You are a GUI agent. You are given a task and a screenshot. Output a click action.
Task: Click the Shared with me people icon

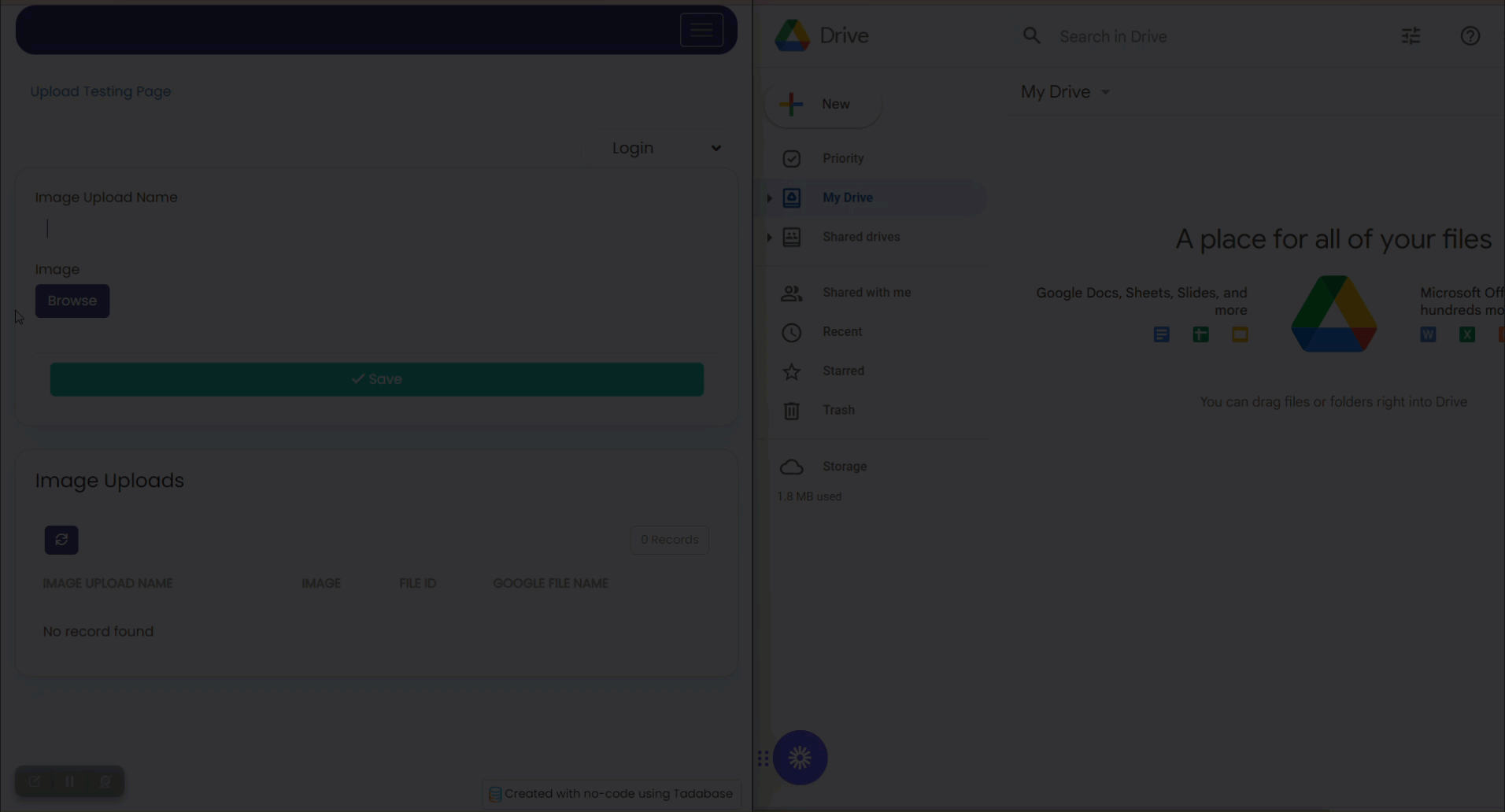(791, 293)
